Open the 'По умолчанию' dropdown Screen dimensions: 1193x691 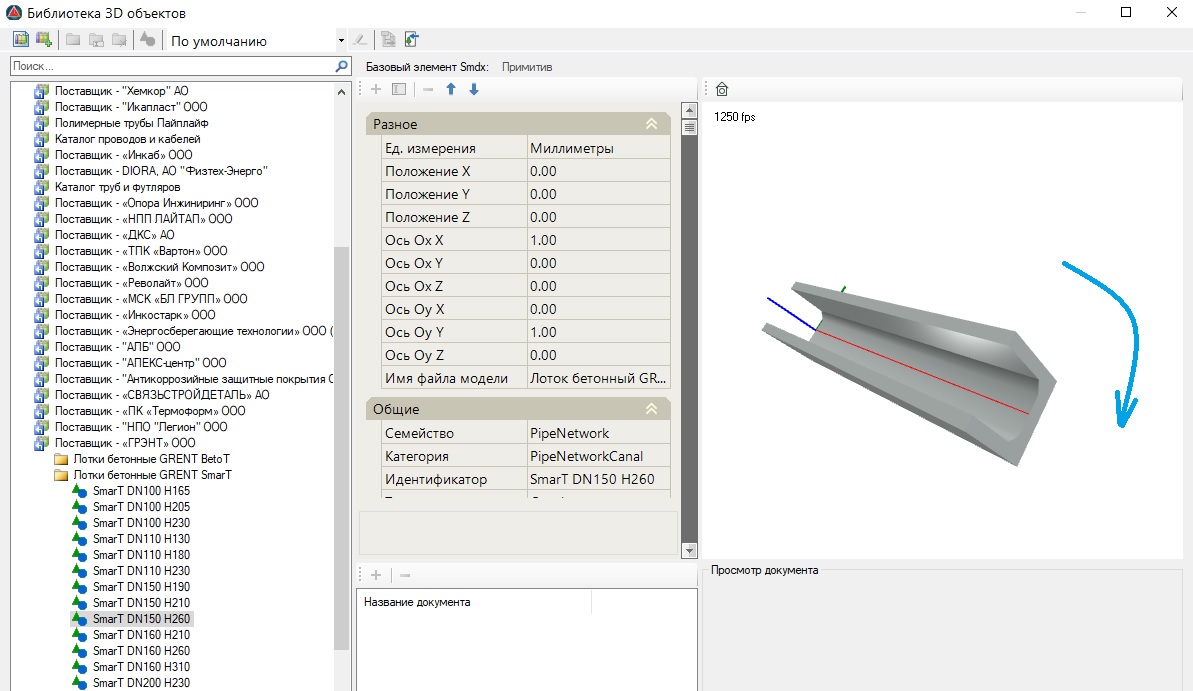tap(341, 41)
